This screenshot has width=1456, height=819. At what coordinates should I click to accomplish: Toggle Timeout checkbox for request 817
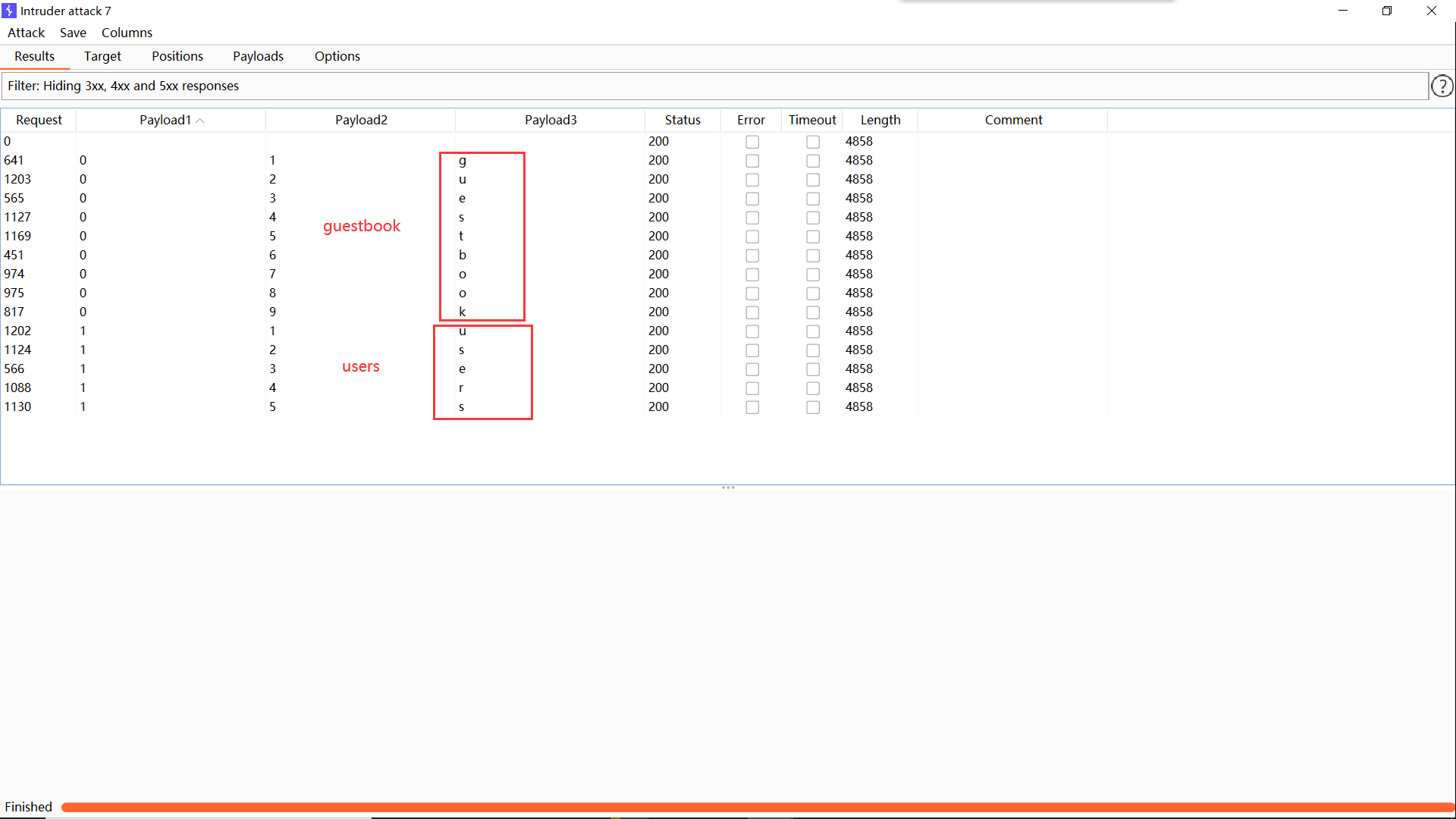pyautogui.click(x=813, y=312)
